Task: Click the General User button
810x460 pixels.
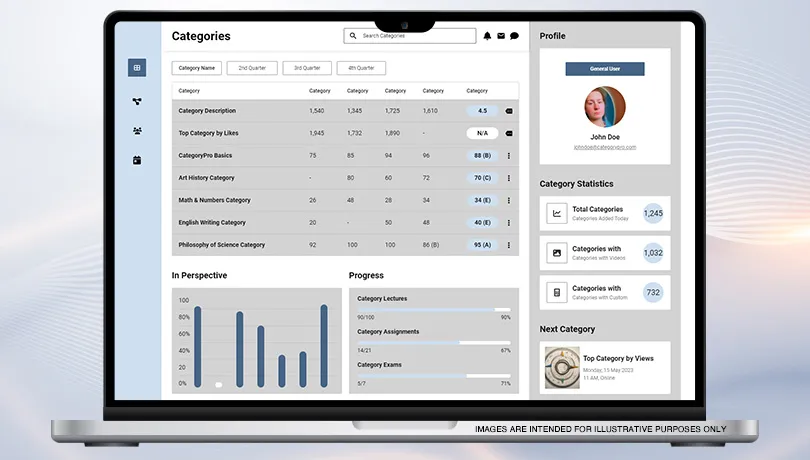Action: pos(605,69)
